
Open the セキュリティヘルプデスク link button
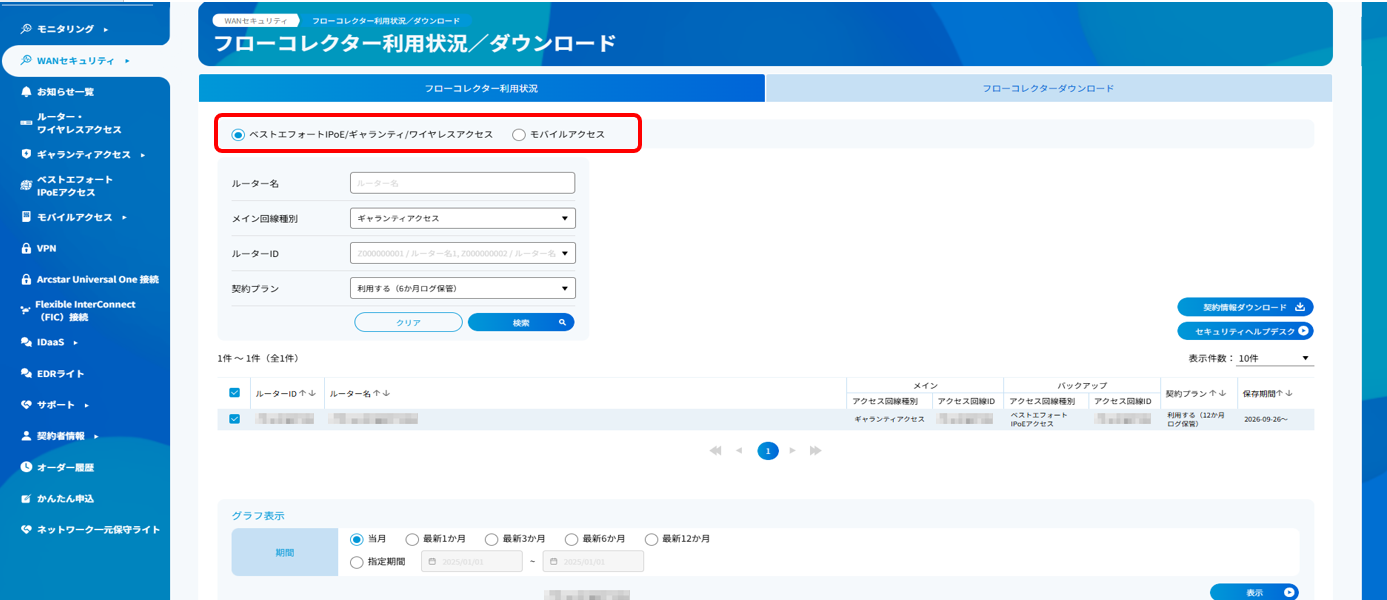tap(1245, 331)
